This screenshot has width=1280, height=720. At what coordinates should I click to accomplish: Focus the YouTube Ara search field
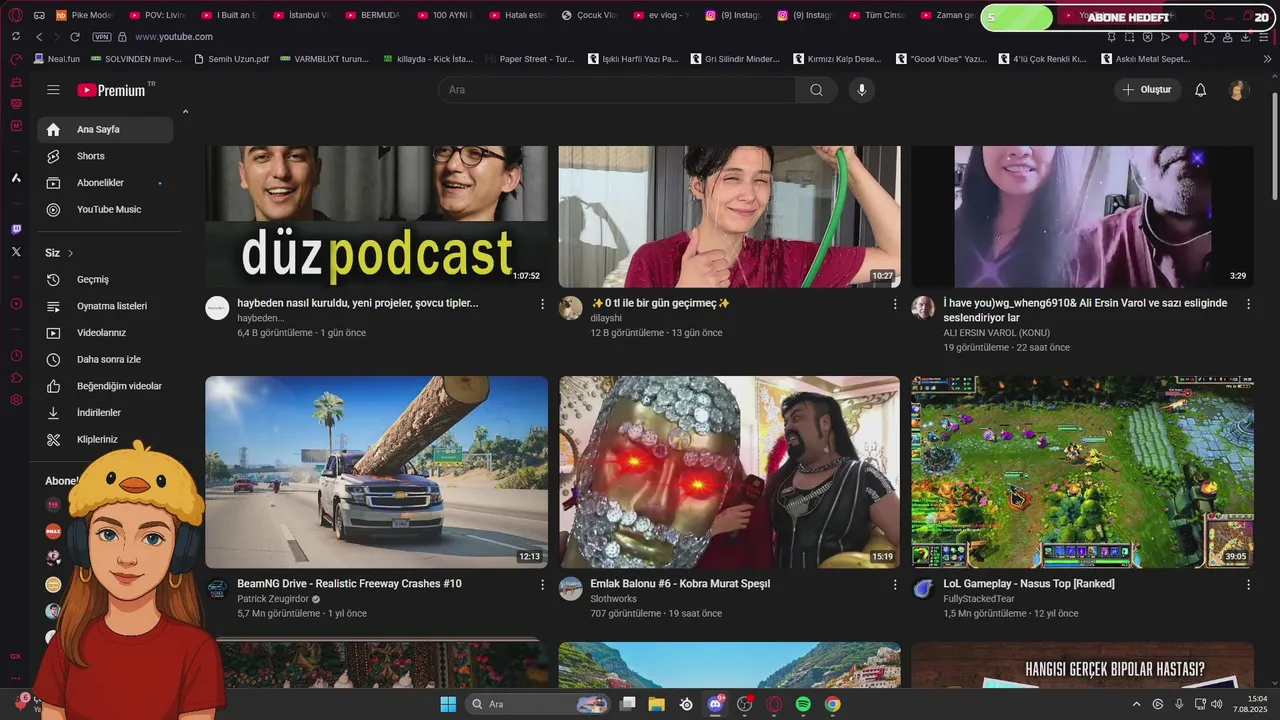[x=617, y=90]
